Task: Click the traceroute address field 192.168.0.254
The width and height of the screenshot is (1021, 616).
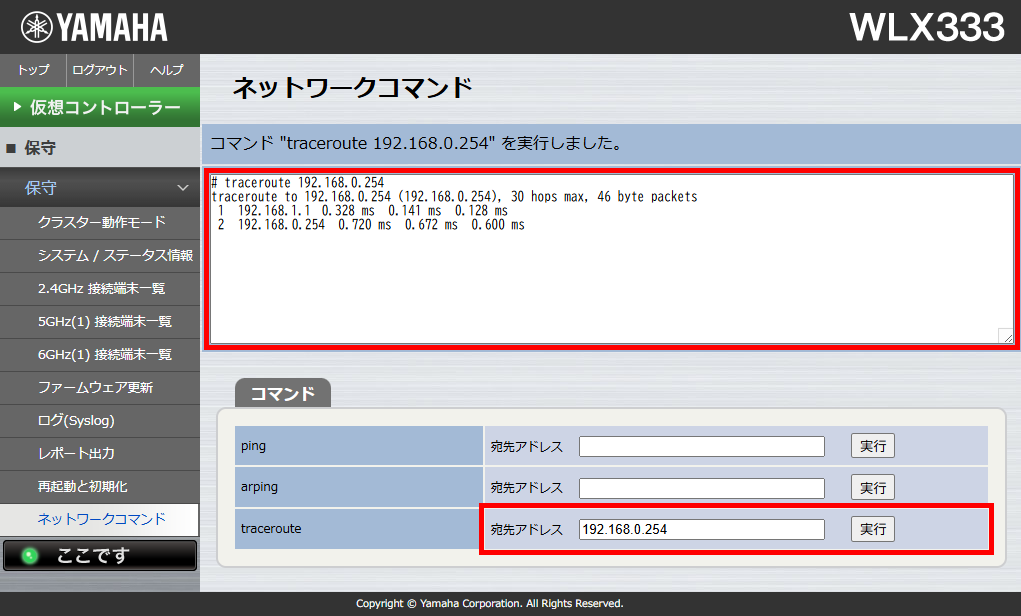Action: (701, 529)
